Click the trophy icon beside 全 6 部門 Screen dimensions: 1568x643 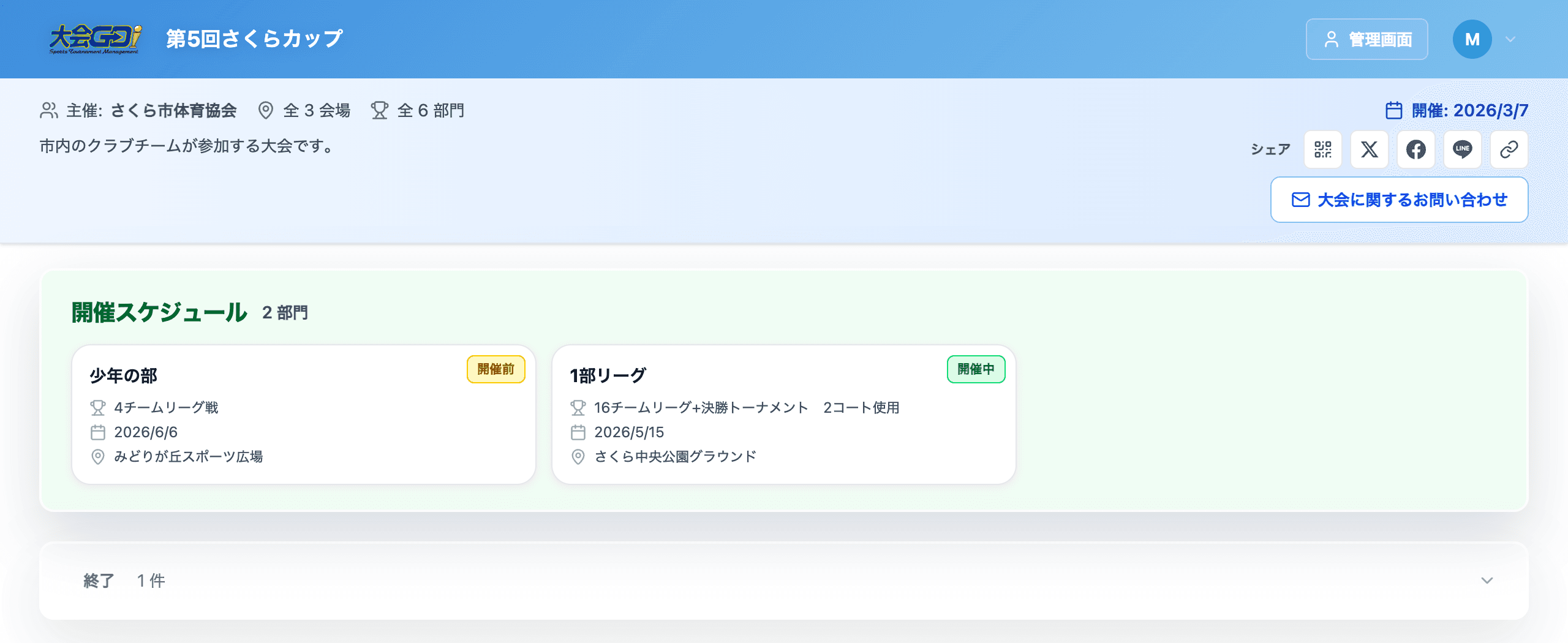pos(379,110)
